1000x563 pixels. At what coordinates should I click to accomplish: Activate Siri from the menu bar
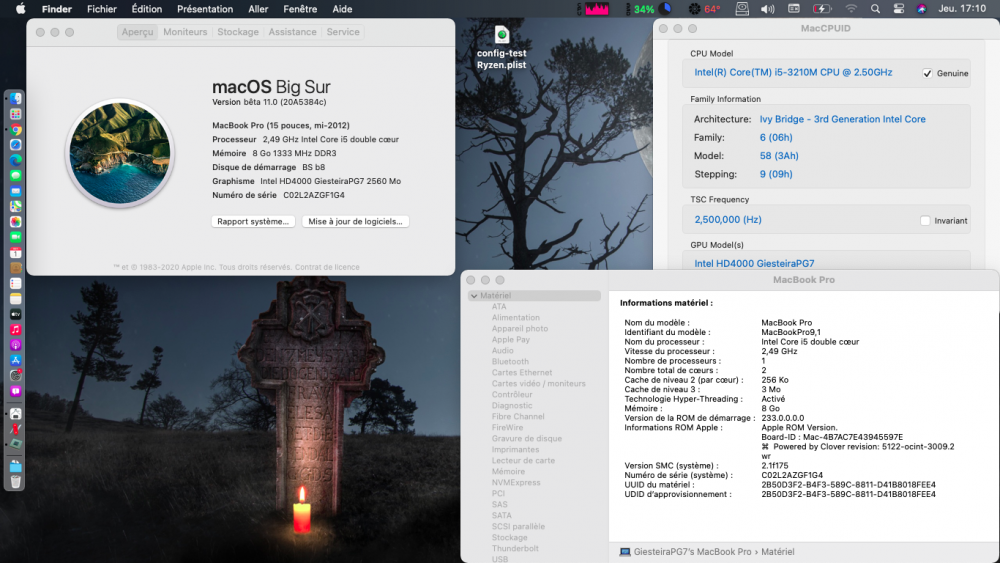click(x=922, y=9)
